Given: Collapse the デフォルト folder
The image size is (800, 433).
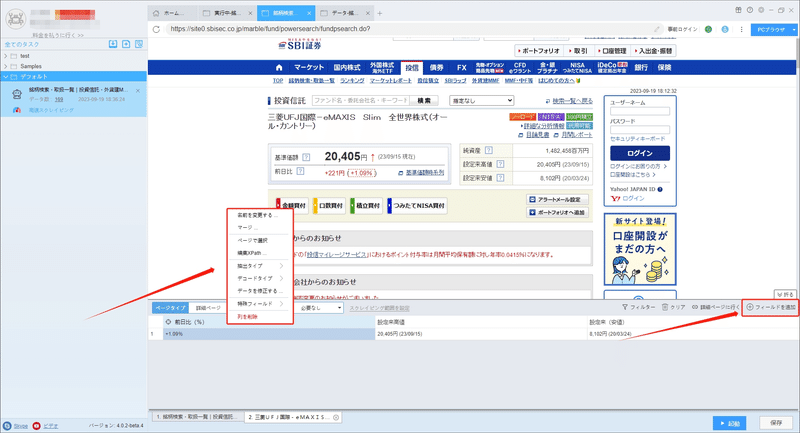Looking at the screenshot, I should (x=6, y=77).
